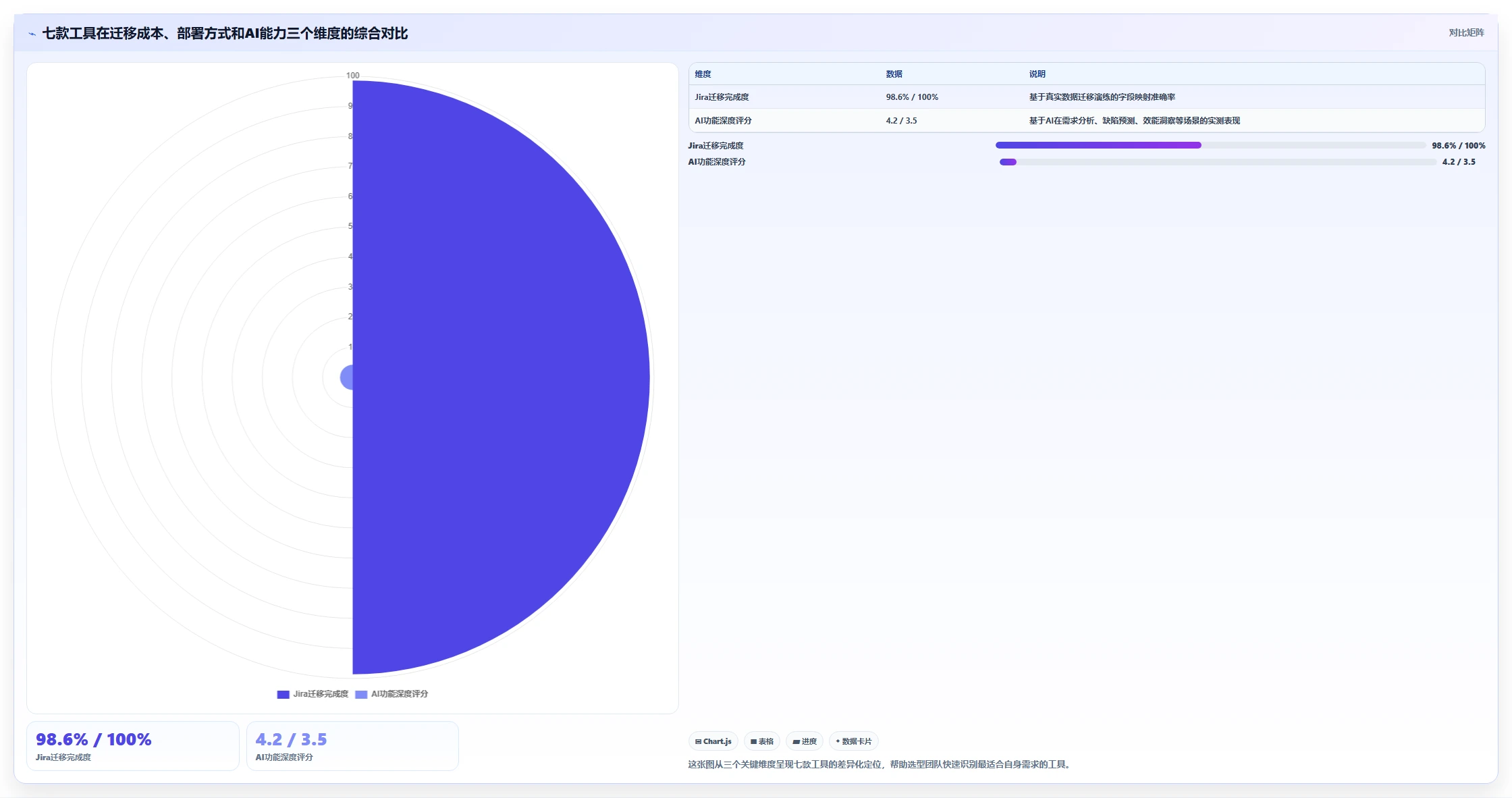Click the Jira迁移完成度 legend color box
This screenshot has width=1512, height=798.
point(283,694)
